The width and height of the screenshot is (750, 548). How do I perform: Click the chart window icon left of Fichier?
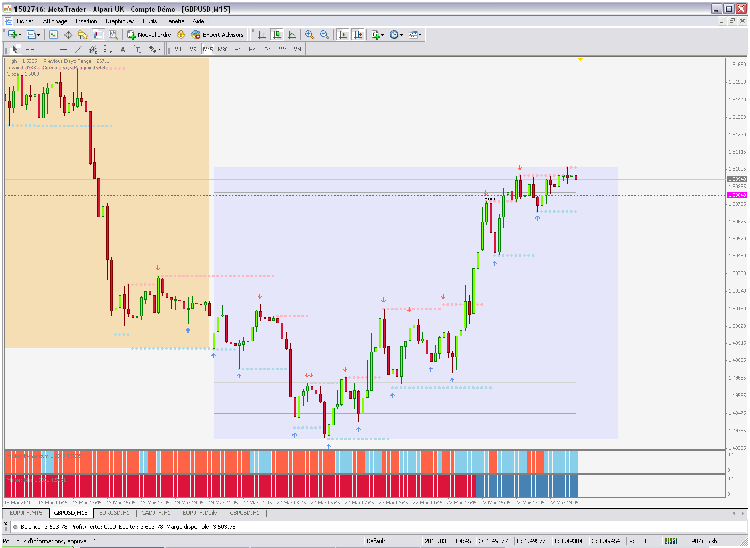[8, 21]
